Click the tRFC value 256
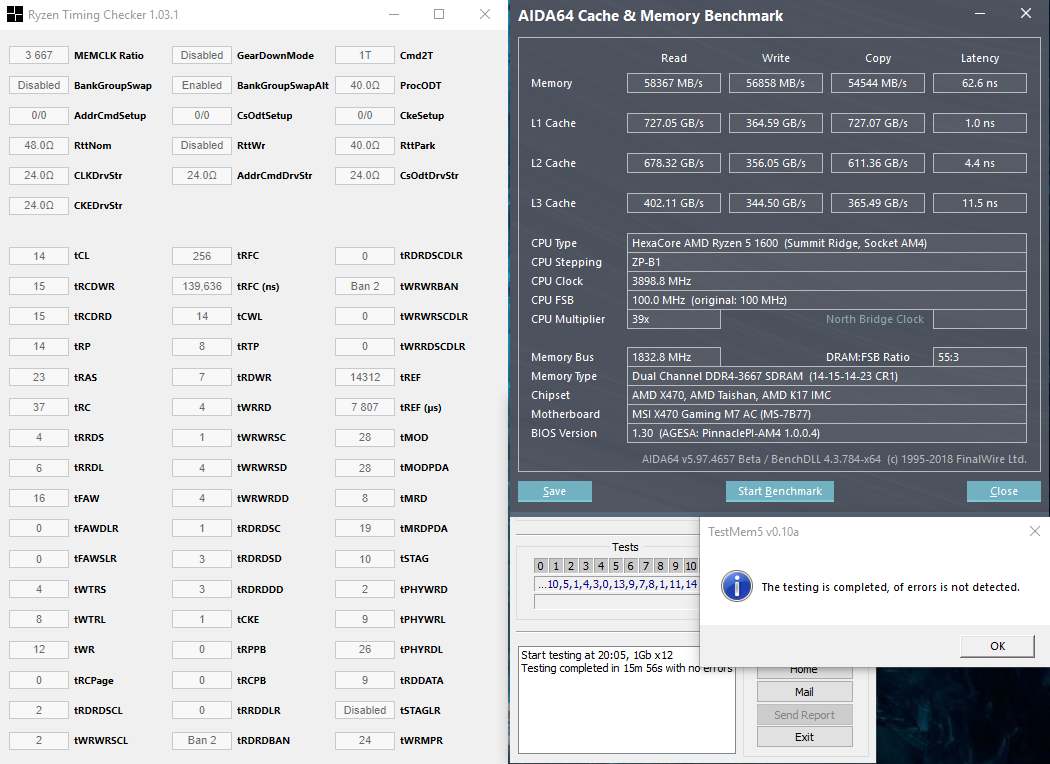This screenshot has height=764, width=1050. click(x=202, y=256)
